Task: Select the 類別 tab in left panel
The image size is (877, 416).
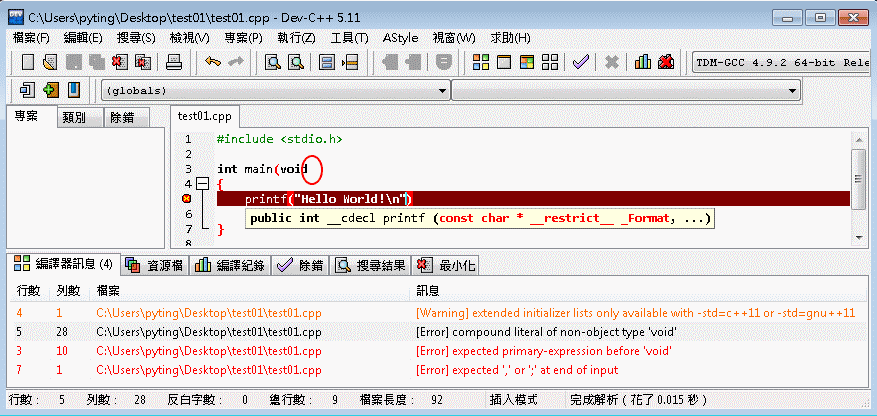Action: point(73,117)
